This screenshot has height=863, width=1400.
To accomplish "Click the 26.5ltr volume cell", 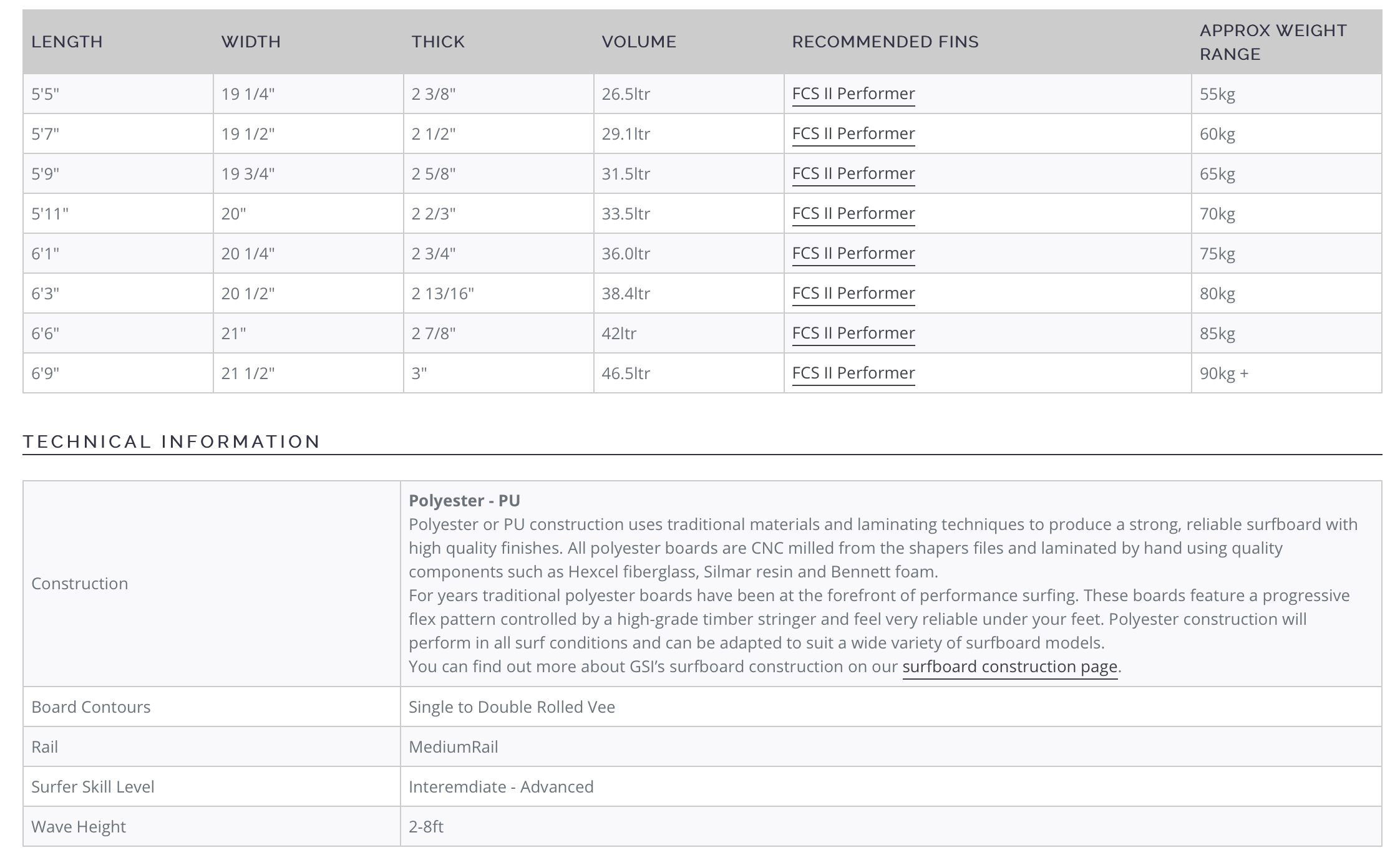I will (x=689, y=94).
